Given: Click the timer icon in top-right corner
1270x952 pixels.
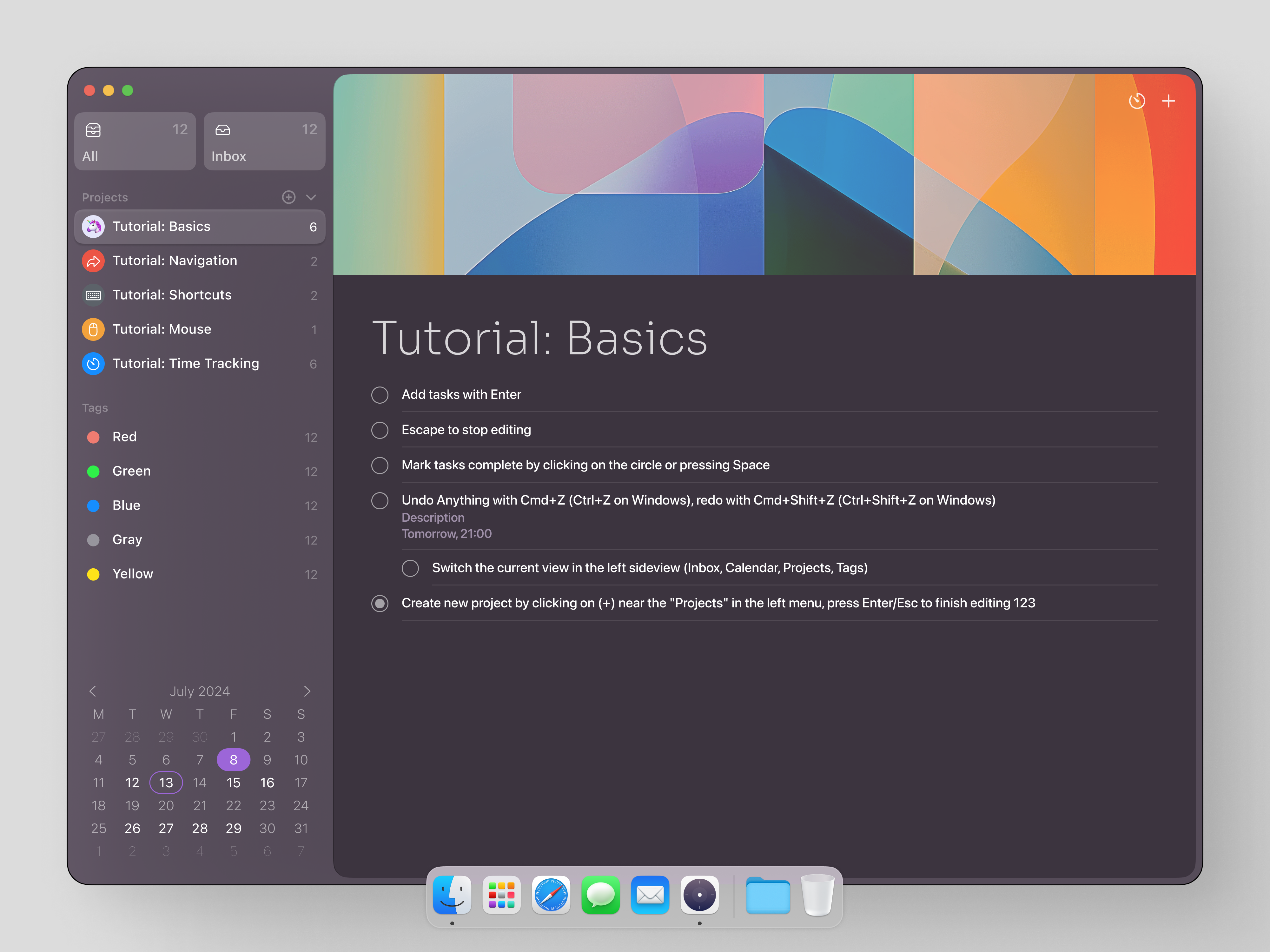Looking at the screenshot, I should tap(1137, 101).
